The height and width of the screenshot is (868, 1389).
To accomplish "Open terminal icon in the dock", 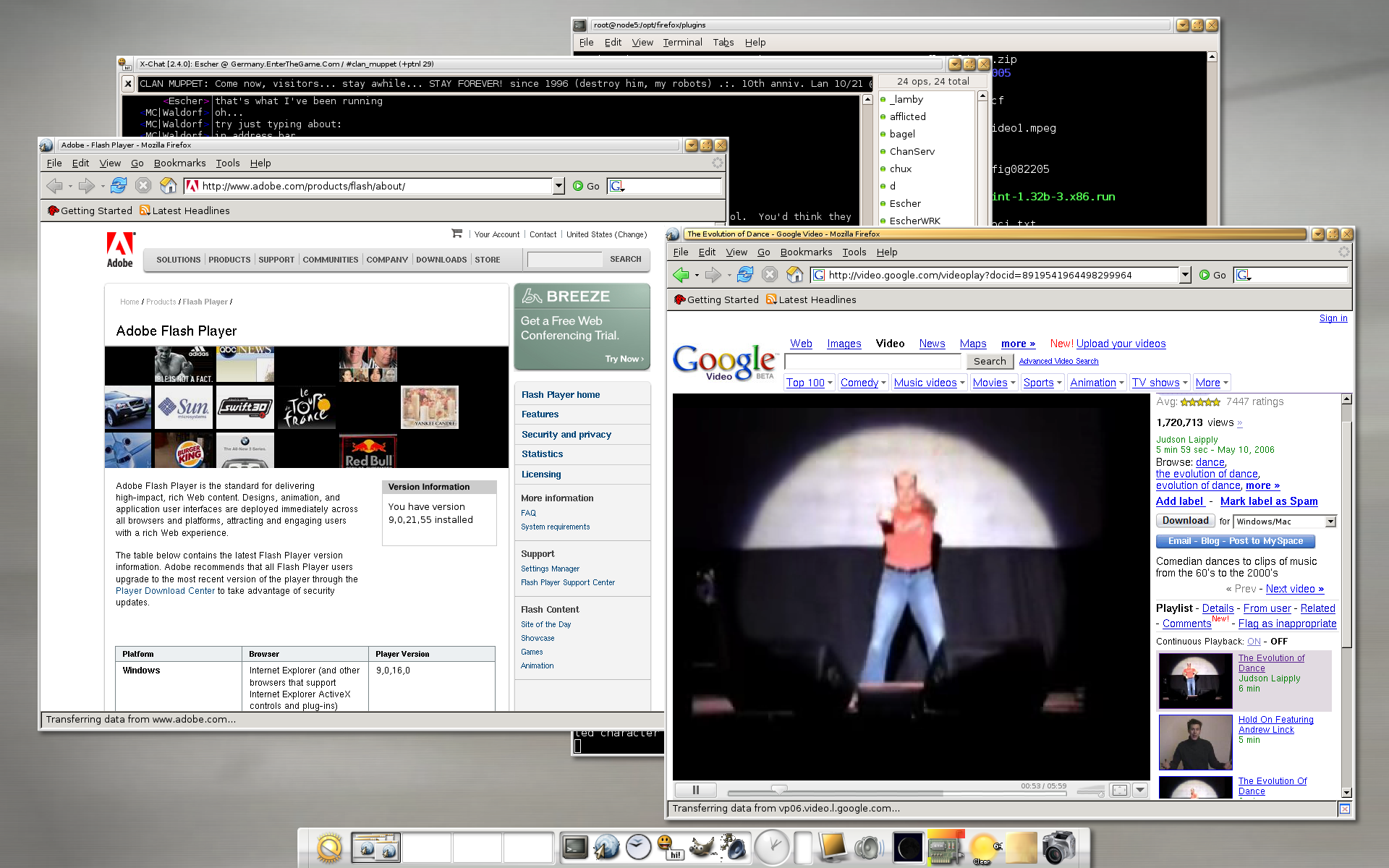I will 575,847.
